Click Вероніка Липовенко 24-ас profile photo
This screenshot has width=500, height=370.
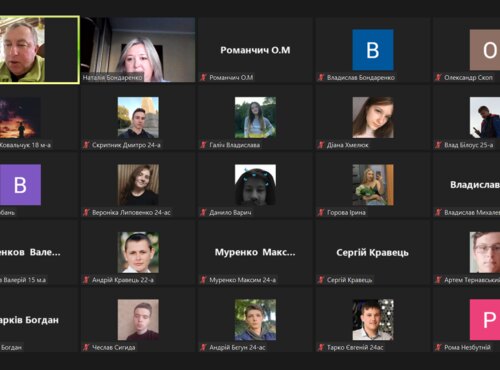point(138,185)
